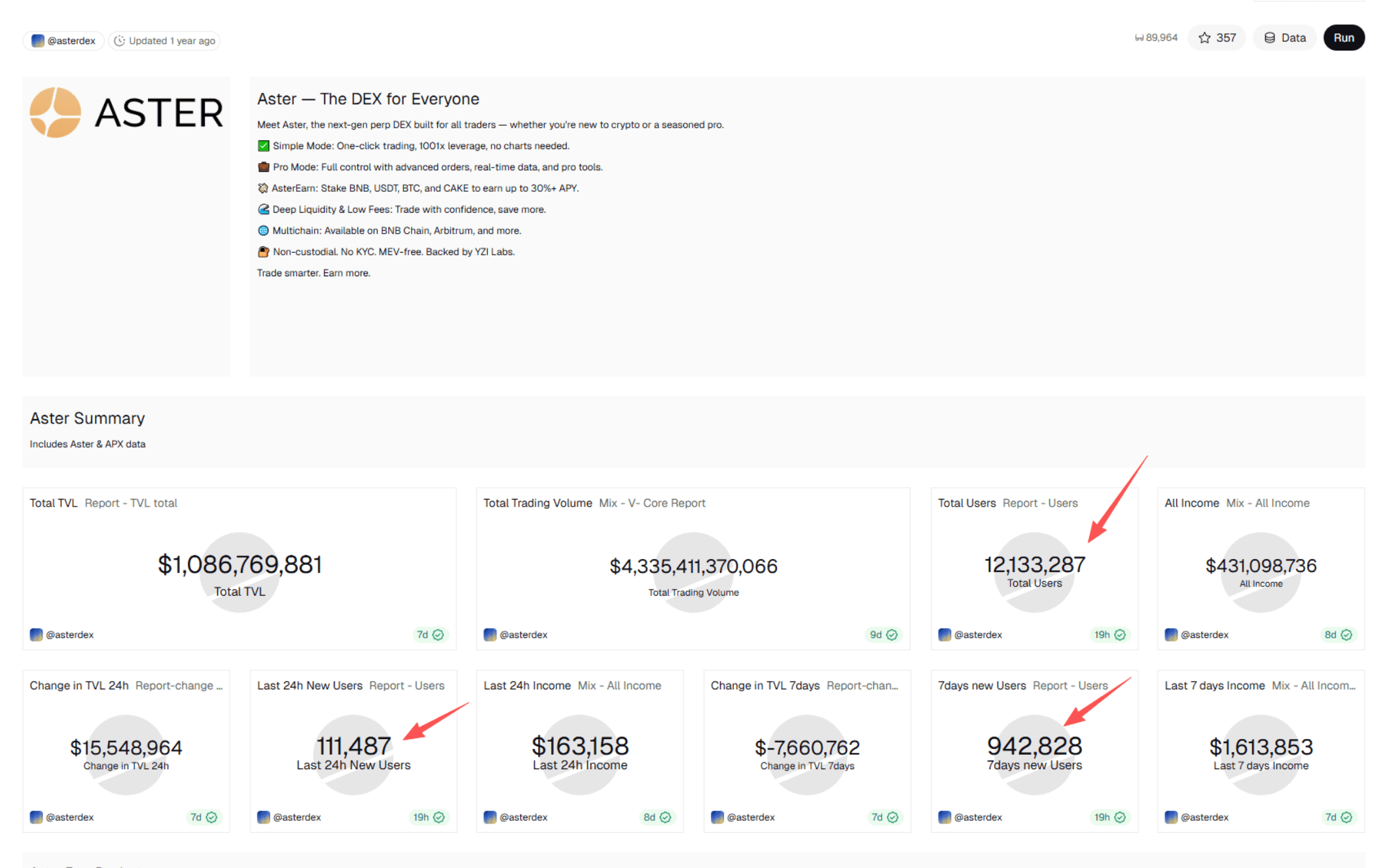1385x868 pixels.
Task: Click the 12,133,287 Total Users counter
Action: (x=1034, y=564)
